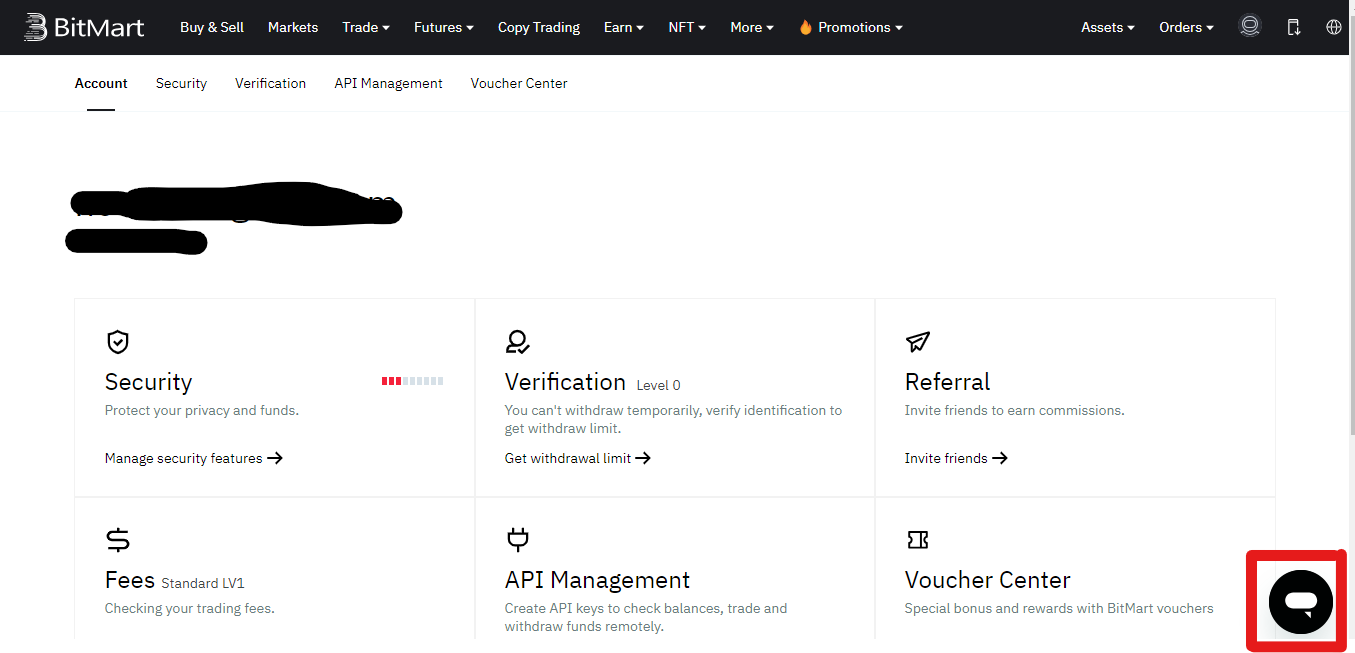The width and height of the screenshot is (1355, 653).
Task: Switch to the API Management tab
Action: pos(388,83)
